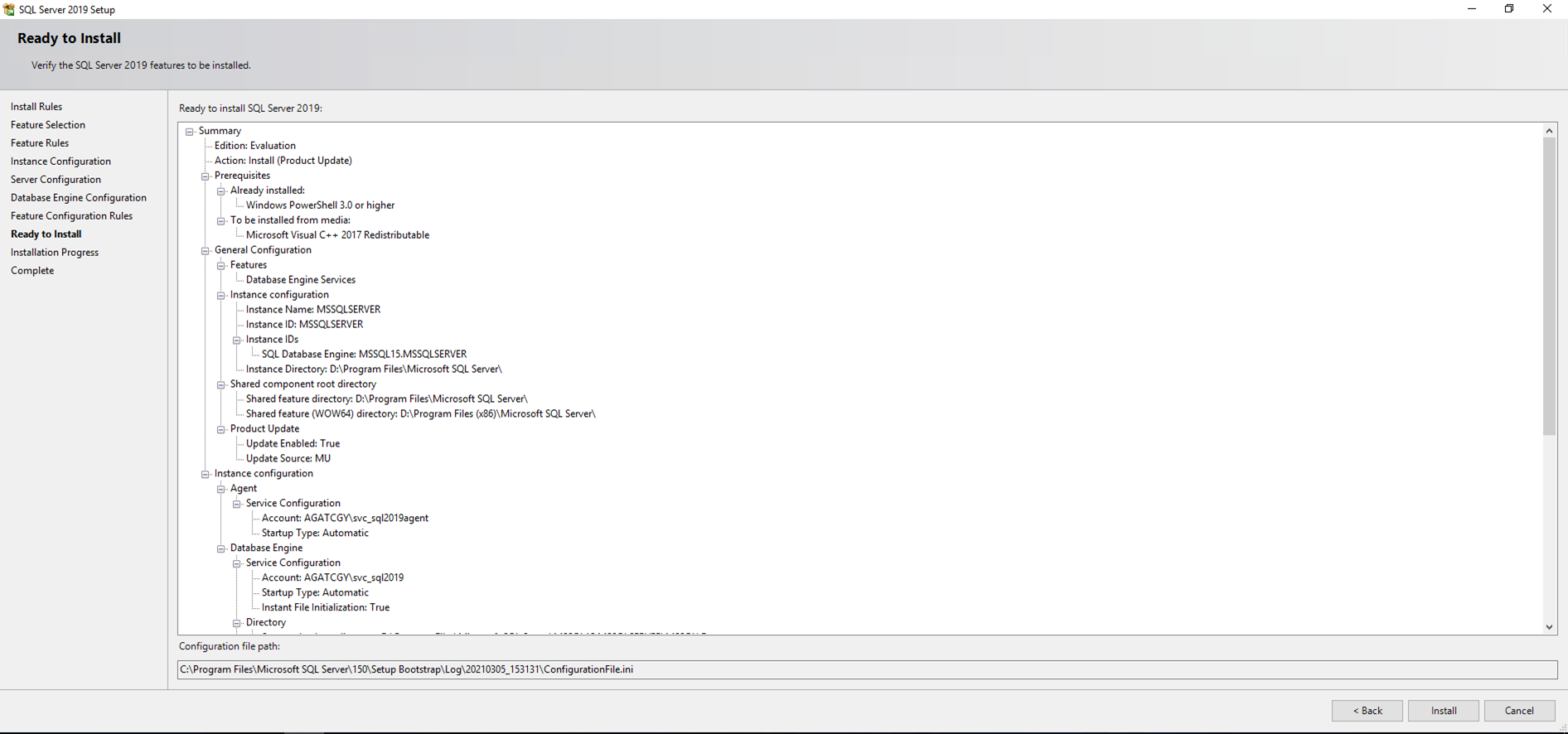Image resolution: width=1568 pixels, height=734 pixels.
Task: Select Feature Configuration Rules step
Action: tap(71, 216)
